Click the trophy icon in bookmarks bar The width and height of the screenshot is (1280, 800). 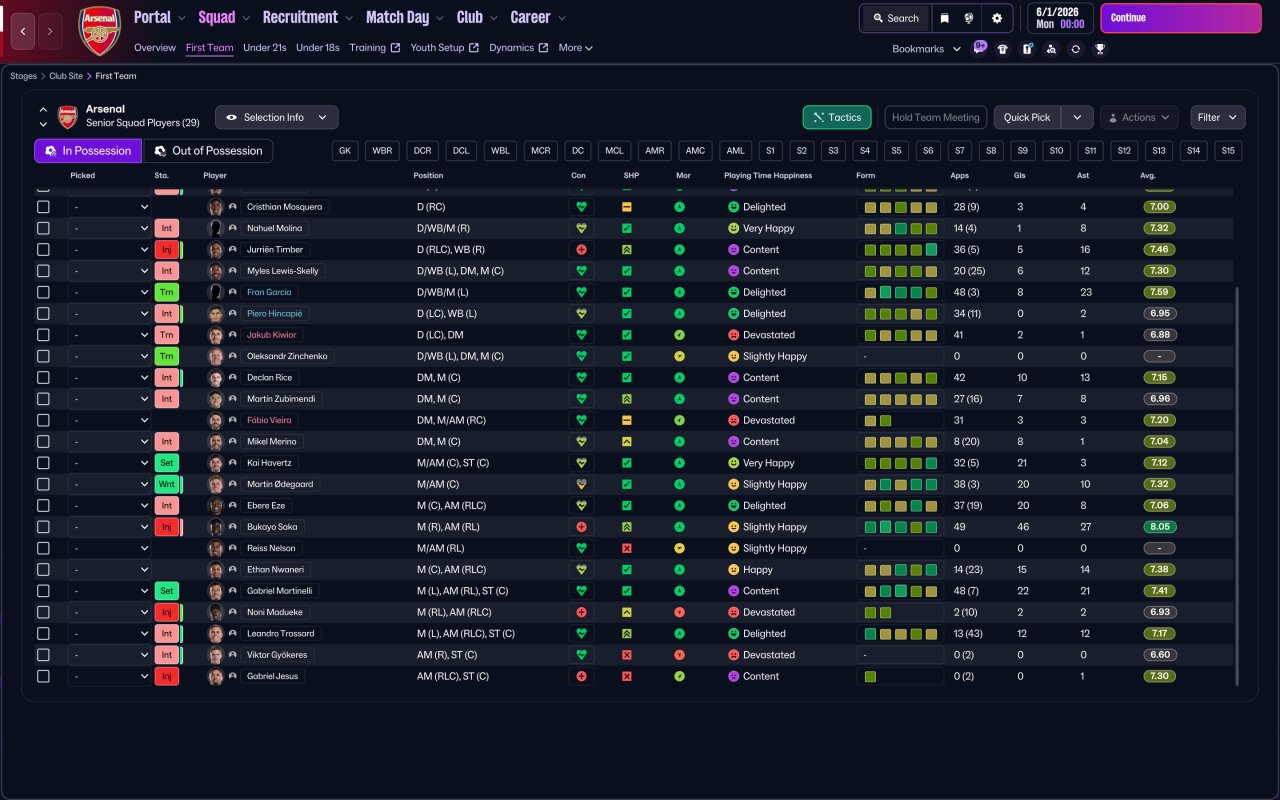click(1100, 49)
